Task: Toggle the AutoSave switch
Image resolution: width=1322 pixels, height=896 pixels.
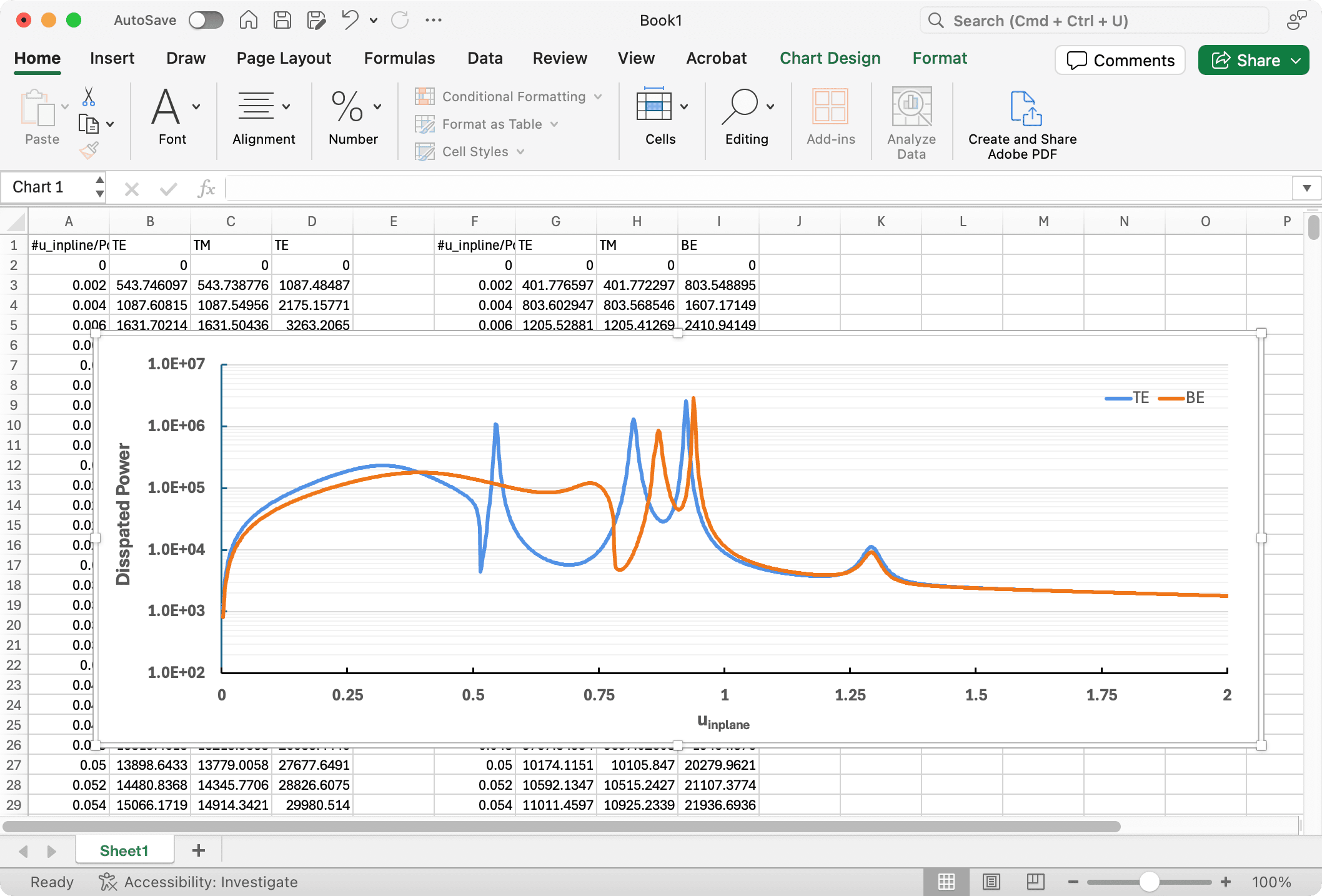Action: tap(206, 21)
